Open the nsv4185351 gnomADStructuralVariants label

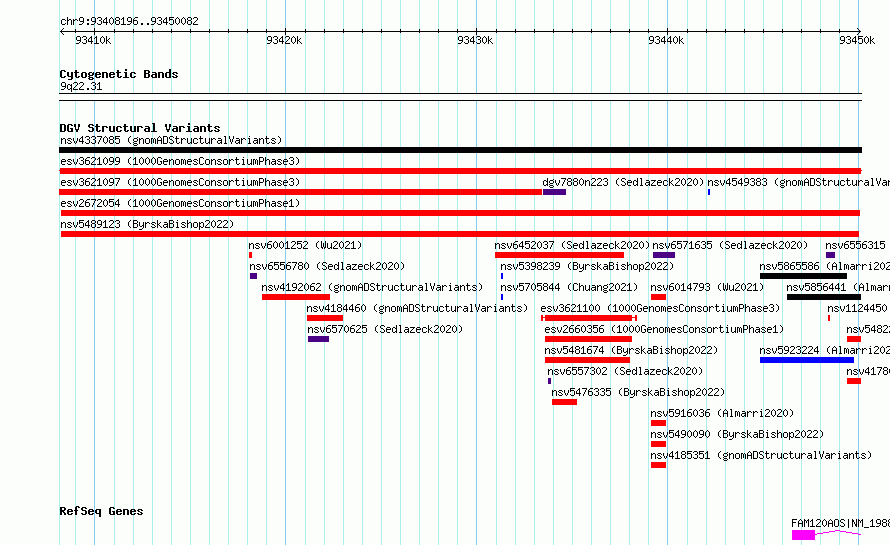pos(761,455)
